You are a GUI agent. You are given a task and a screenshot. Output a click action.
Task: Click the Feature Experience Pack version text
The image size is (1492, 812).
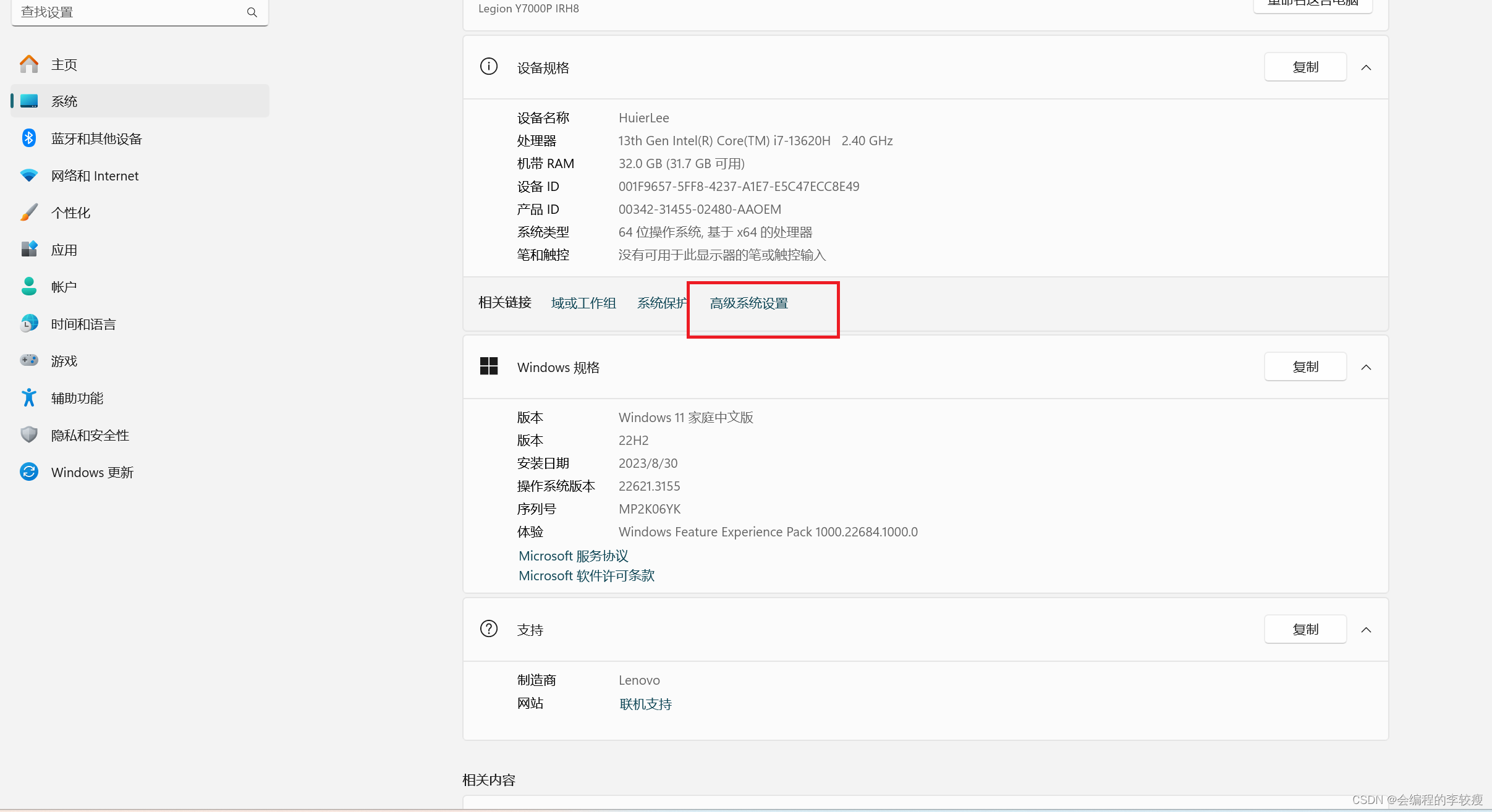tap(768, 531)
